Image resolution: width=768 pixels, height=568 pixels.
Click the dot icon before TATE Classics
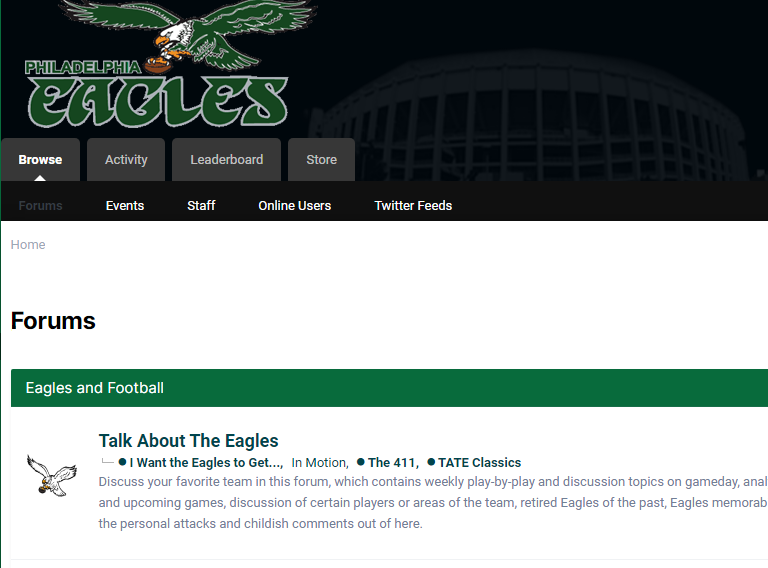(x=431, y=462)
